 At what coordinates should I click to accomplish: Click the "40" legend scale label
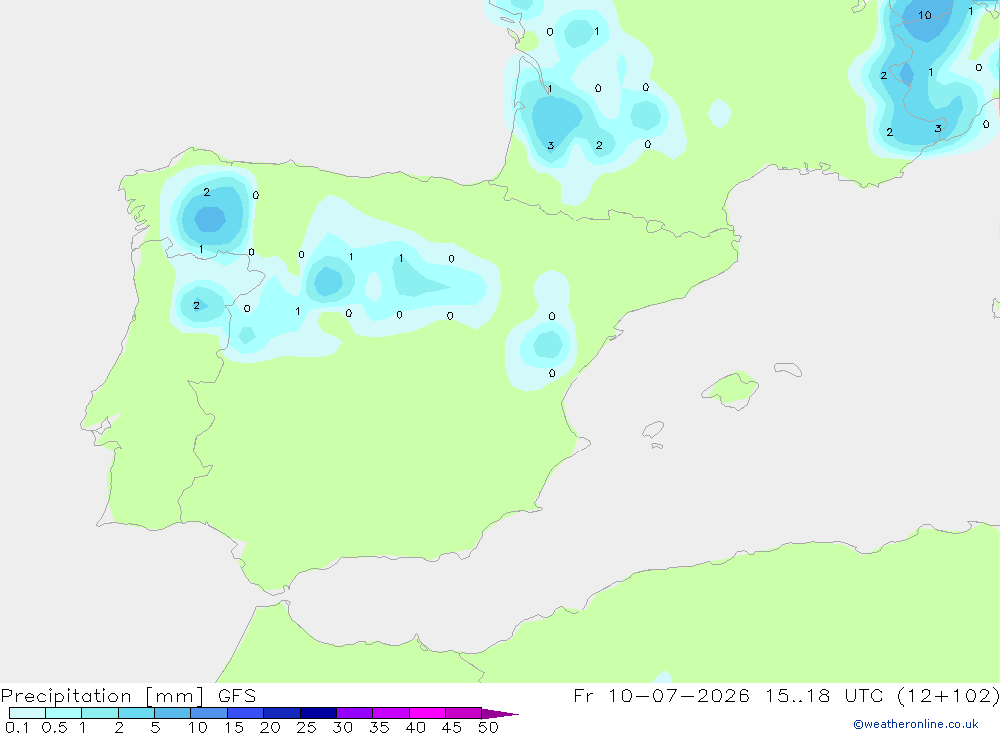[415, 727]
